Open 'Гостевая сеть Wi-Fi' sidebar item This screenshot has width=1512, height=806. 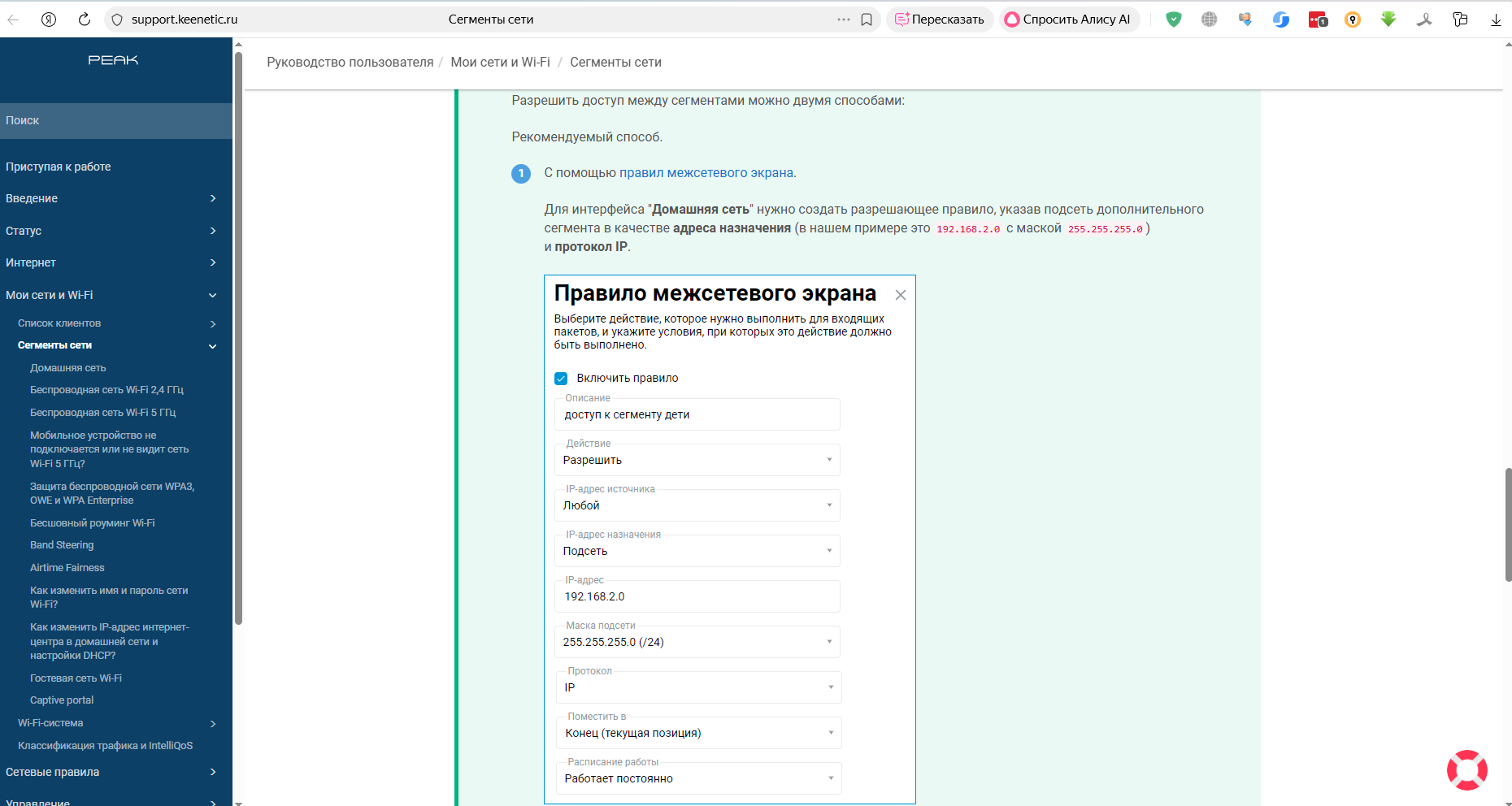(76, 678)
